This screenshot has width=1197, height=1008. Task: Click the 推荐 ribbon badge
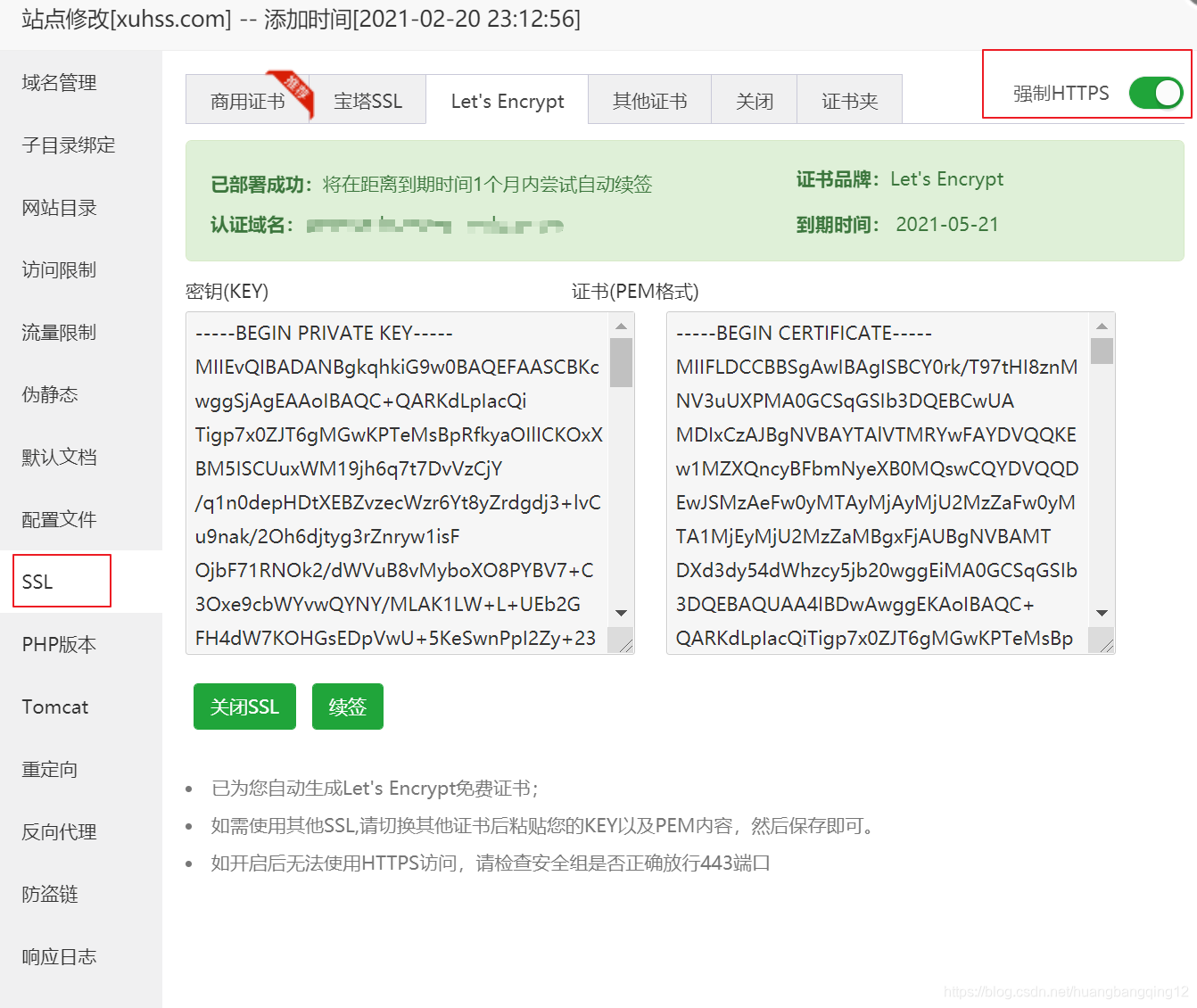pos(295,91)
